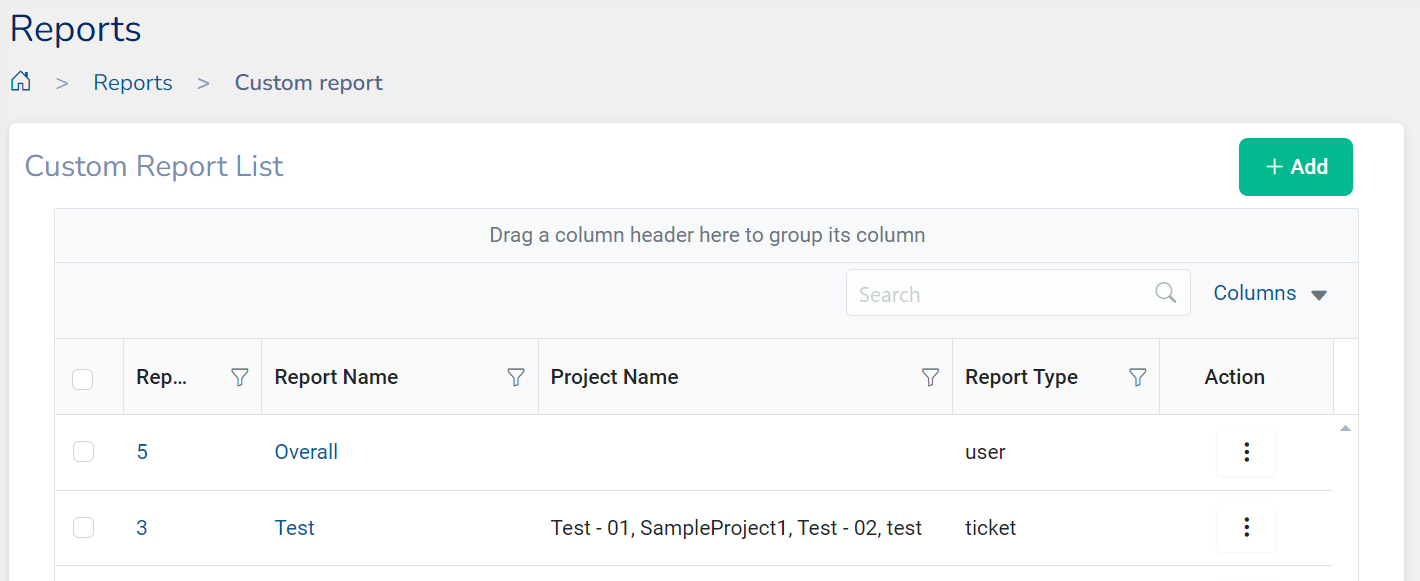1420x581 pixels.
Task: Open the Overall report link
Action: [x=306, y=452]
